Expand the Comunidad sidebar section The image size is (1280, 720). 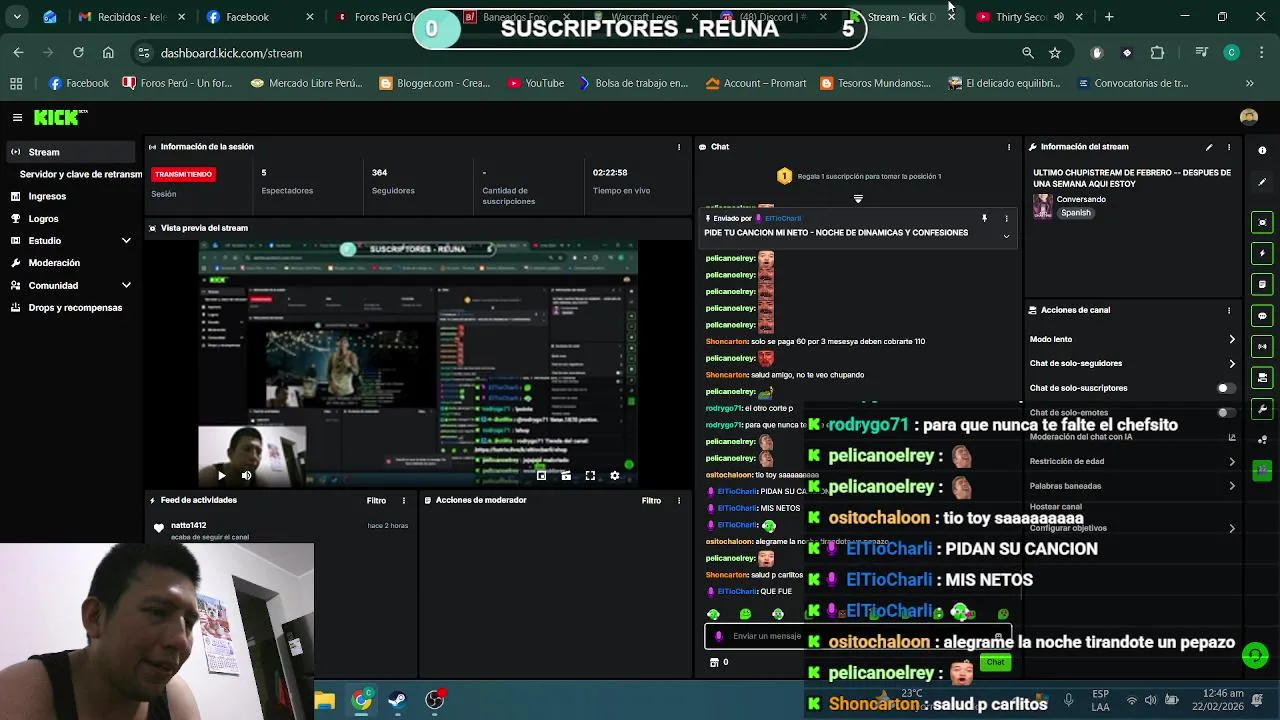click(x=126, y=285)
